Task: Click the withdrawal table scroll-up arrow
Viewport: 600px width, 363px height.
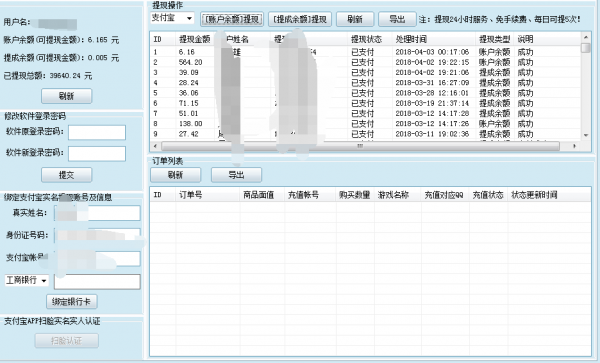Action: tap(585, 37)
